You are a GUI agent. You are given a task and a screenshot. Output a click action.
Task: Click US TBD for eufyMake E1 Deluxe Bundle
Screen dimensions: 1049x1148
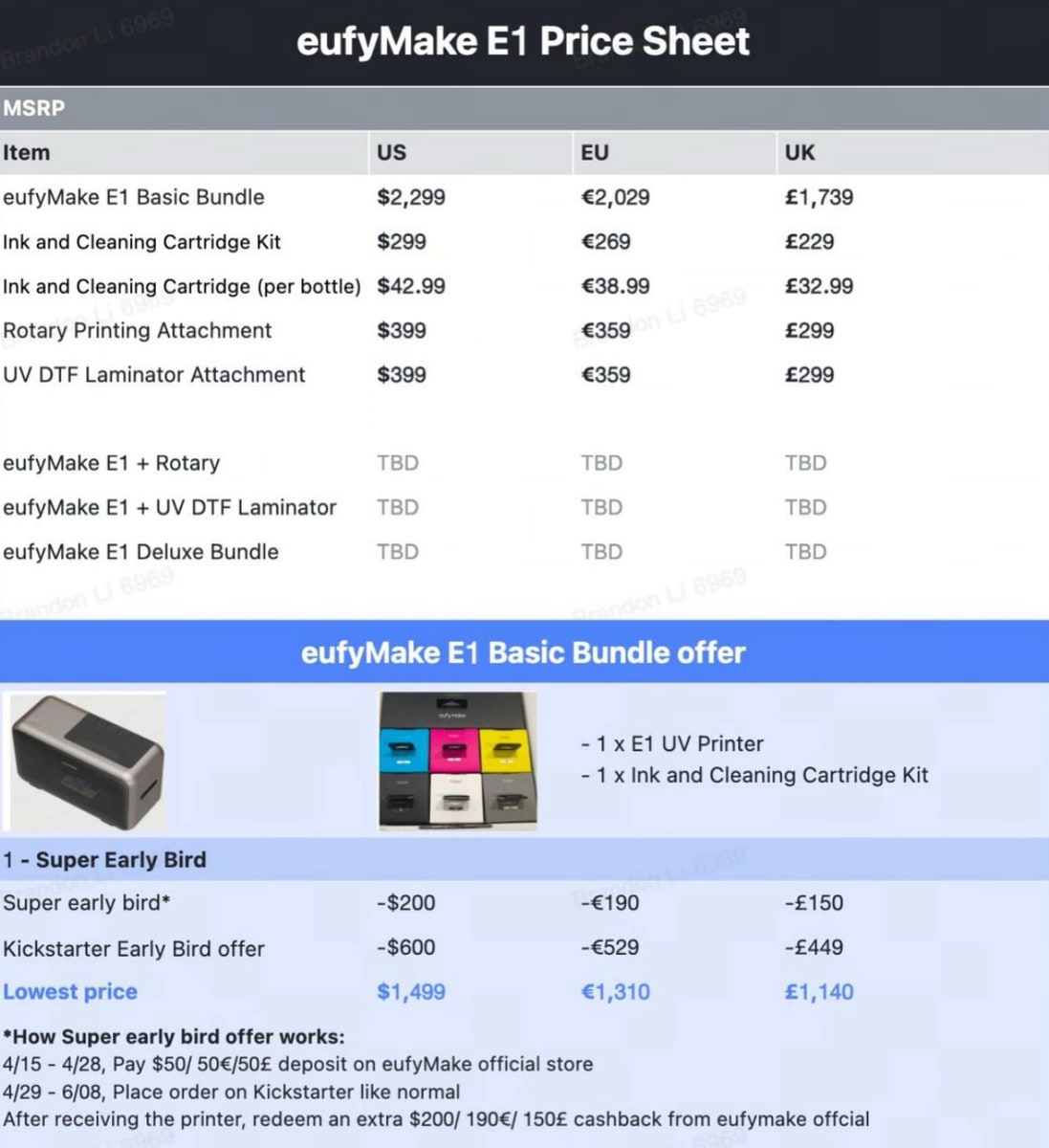(398, 552)
